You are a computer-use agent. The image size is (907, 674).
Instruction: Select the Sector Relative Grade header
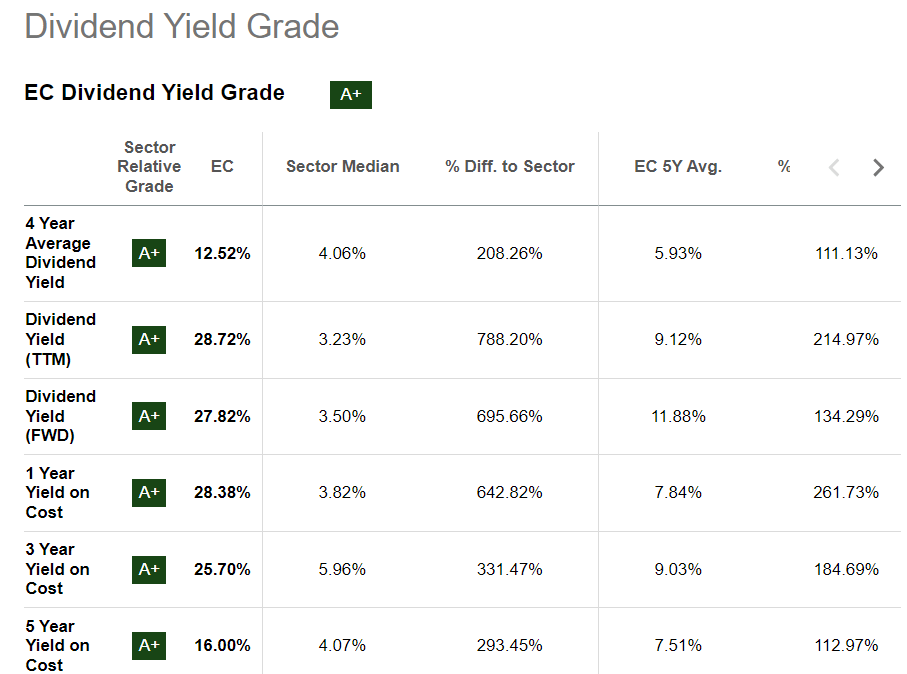pyautogui.click(x=149, y=166)
